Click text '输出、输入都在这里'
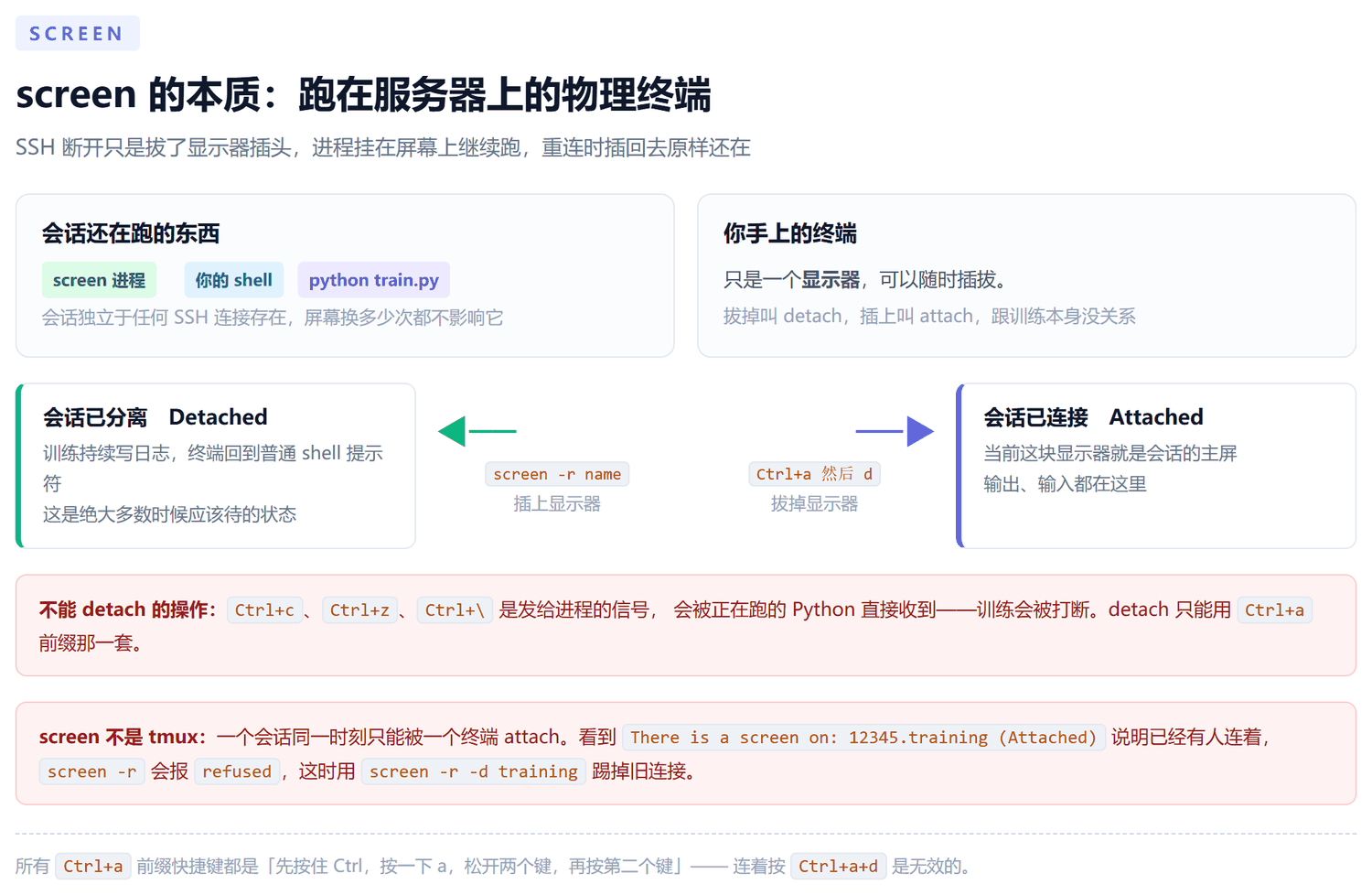This screenshot has height=895, width=1372. click(x=1065, y=484)
